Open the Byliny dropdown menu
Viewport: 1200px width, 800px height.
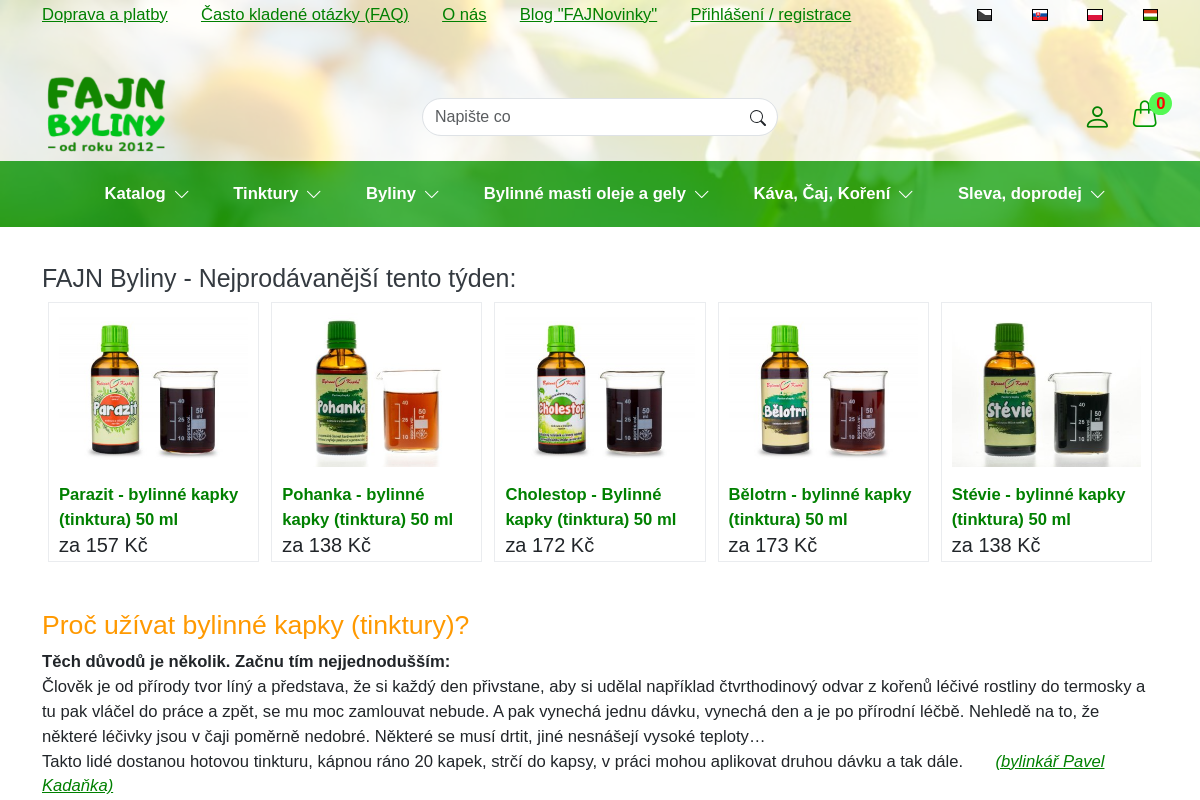(x=402, y=194)
